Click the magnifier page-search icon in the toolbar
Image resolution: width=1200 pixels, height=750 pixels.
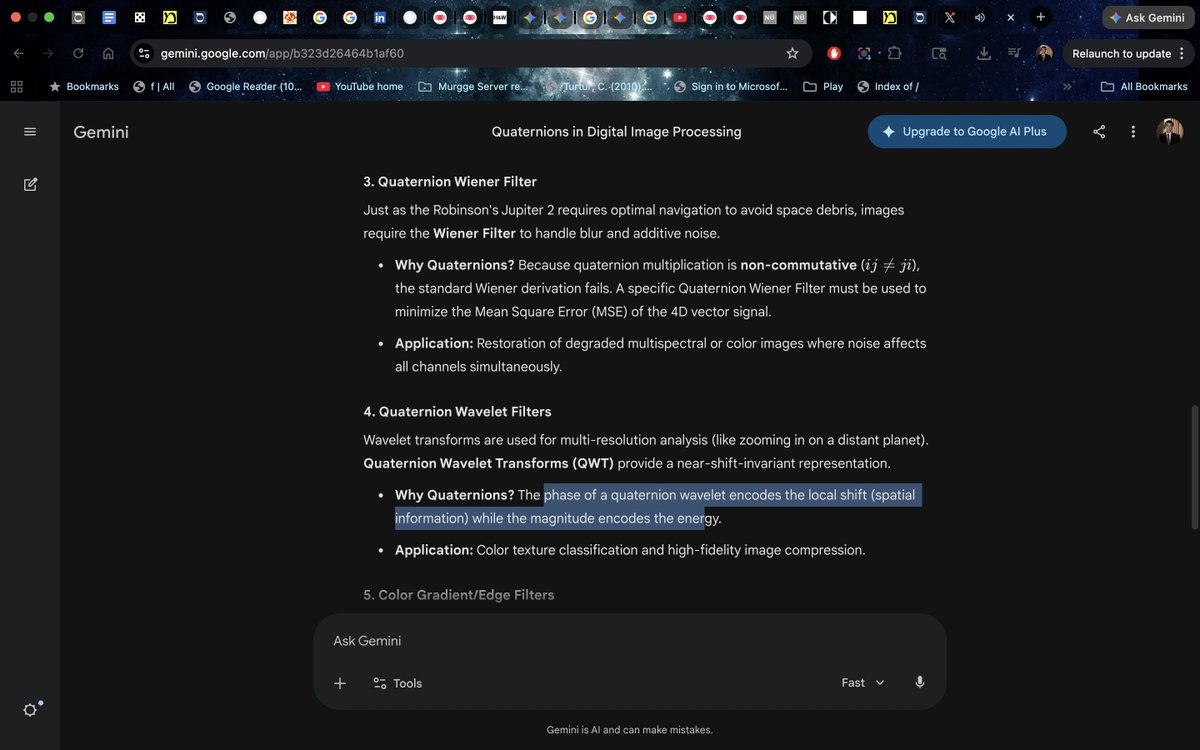[x=939, y=54]
